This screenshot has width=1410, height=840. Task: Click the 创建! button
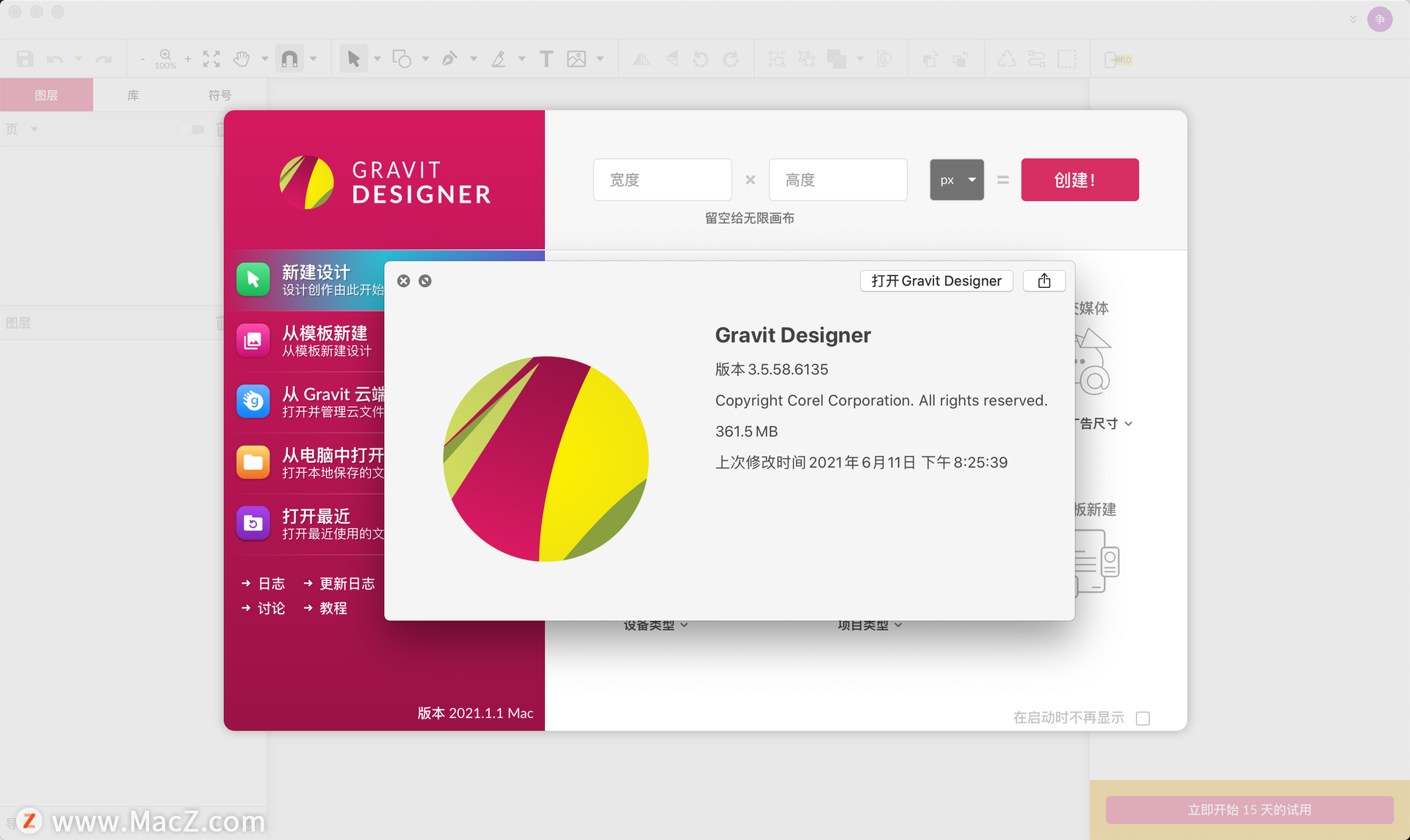[1080, 180]
